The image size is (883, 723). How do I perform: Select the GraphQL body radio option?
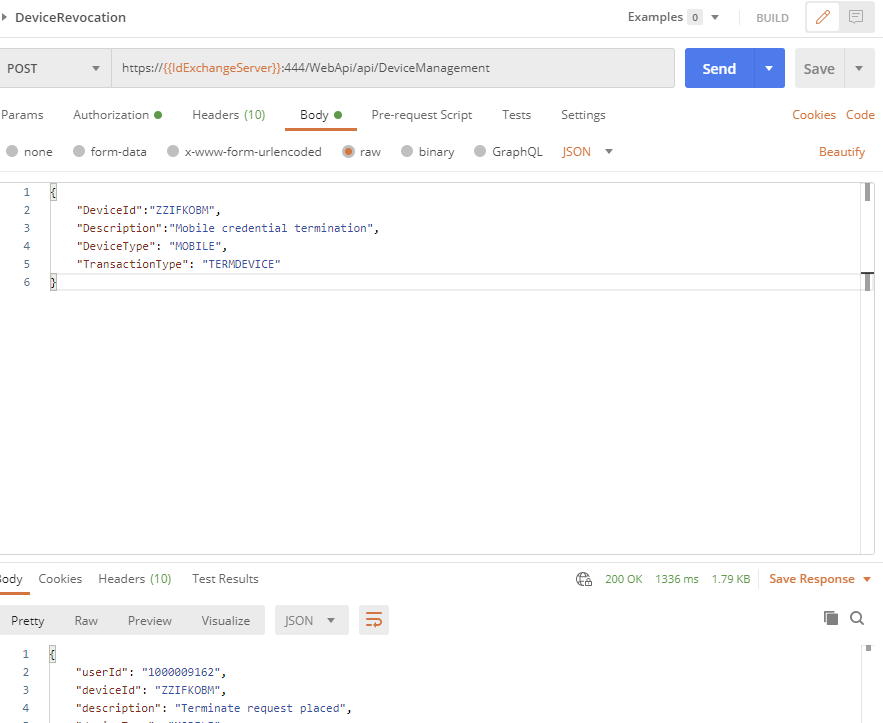pyautogui.click(x=480, y=151)
